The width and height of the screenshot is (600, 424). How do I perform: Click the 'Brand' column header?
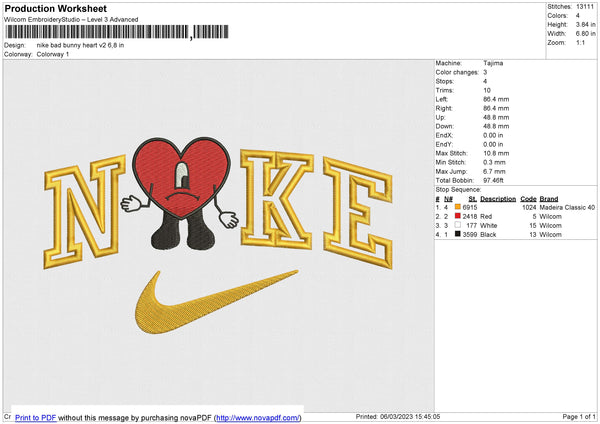click(x=549, y=199)
